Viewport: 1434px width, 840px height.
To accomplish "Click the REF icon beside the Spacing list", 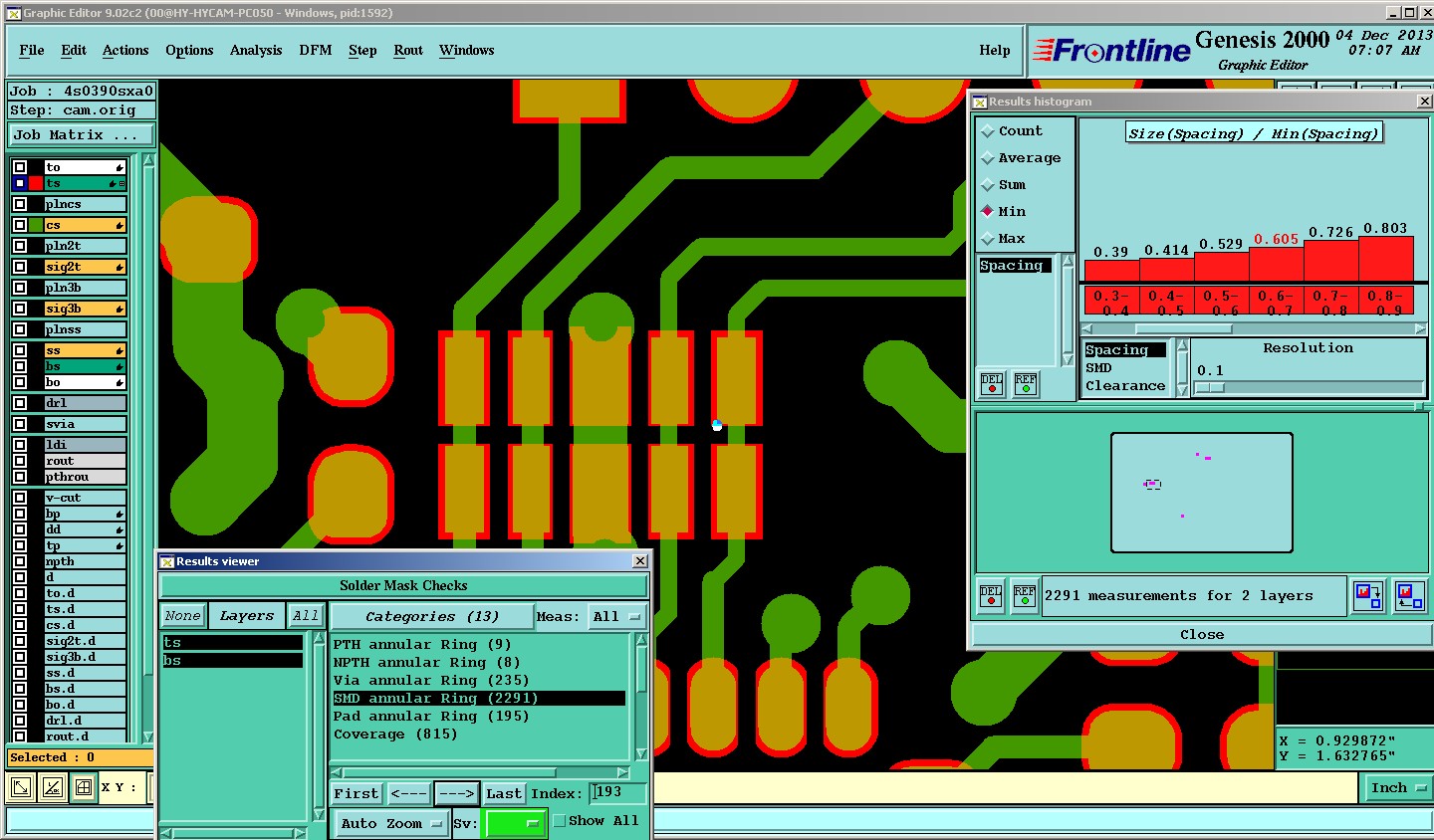I will pyautogui.click(x=1025, y=384).
